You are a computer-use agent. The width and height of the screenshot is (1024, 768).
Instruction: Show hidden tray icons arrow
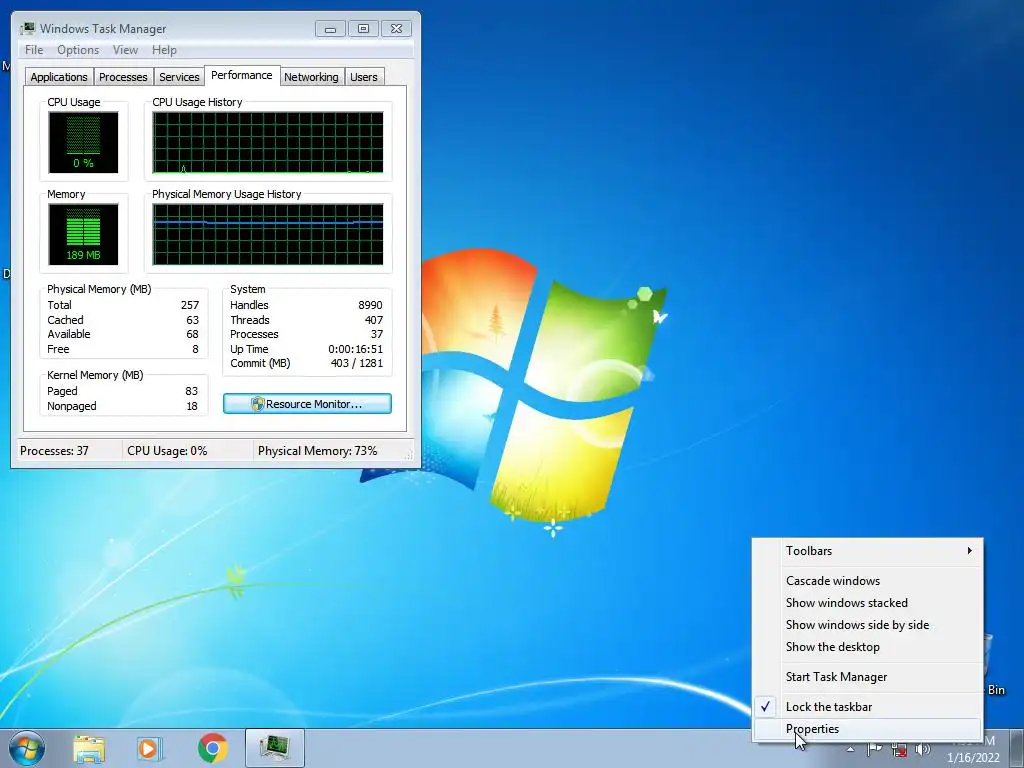850,749
